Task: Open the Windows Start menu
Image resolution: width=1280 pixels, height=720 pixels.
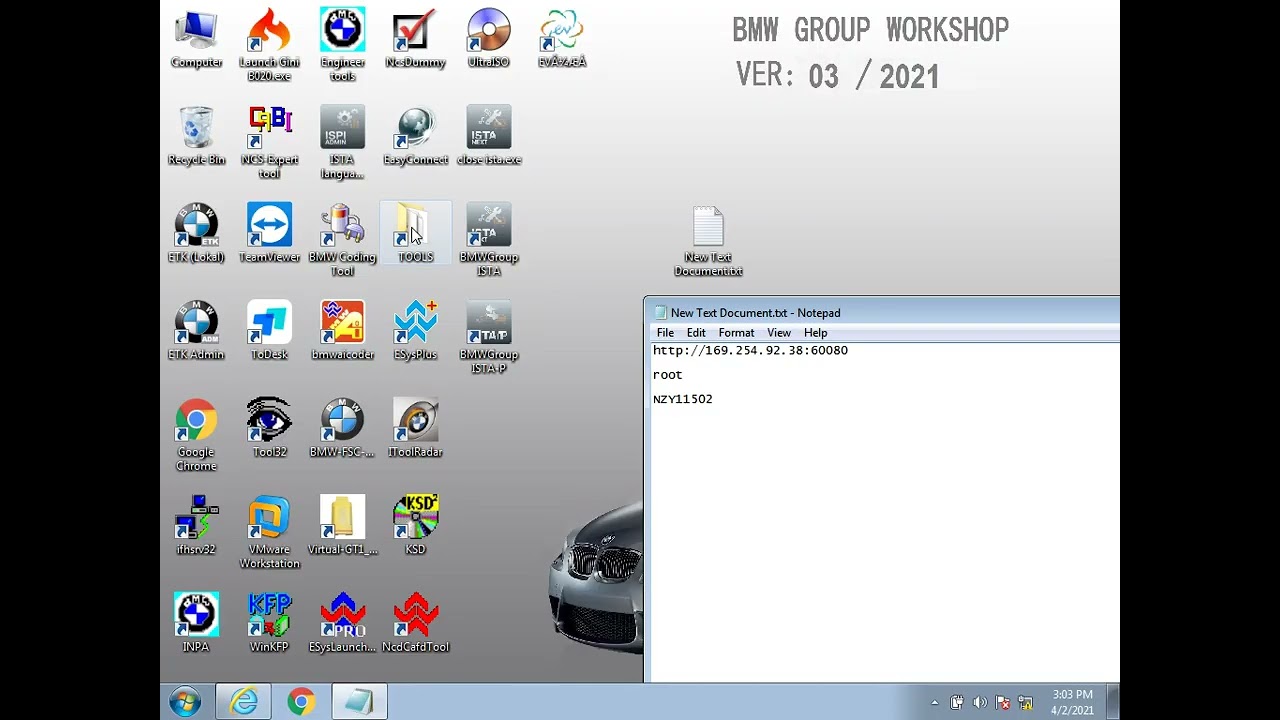Action: [x=185, y=702]
